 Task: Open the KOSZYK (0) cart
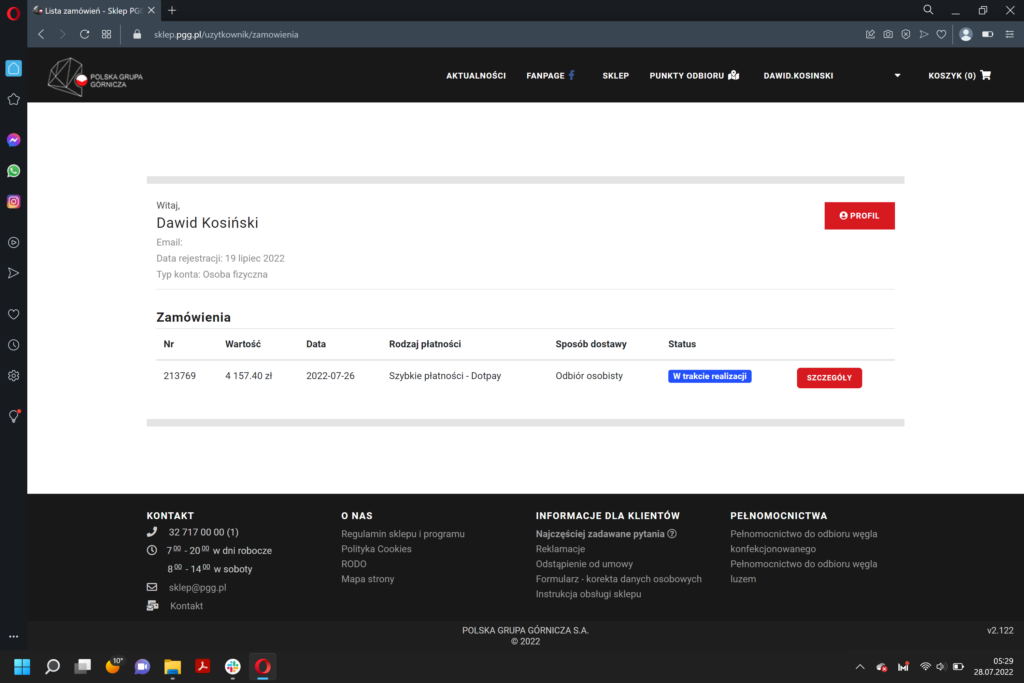pyautogui.click(x=959, y=76)
